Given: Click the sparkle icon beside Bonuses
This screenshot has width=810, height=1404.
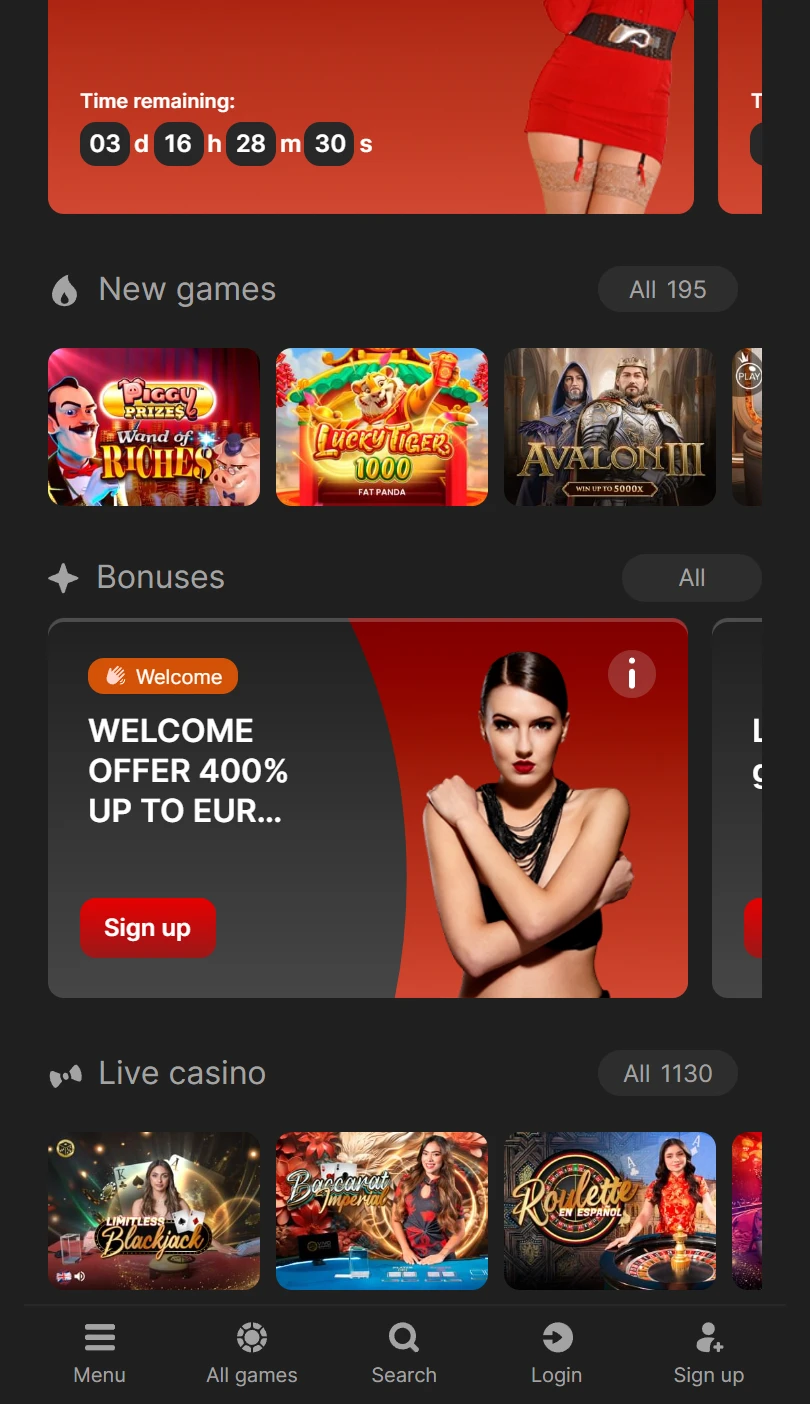Looking at the screenshot, I should click(63, 578).
